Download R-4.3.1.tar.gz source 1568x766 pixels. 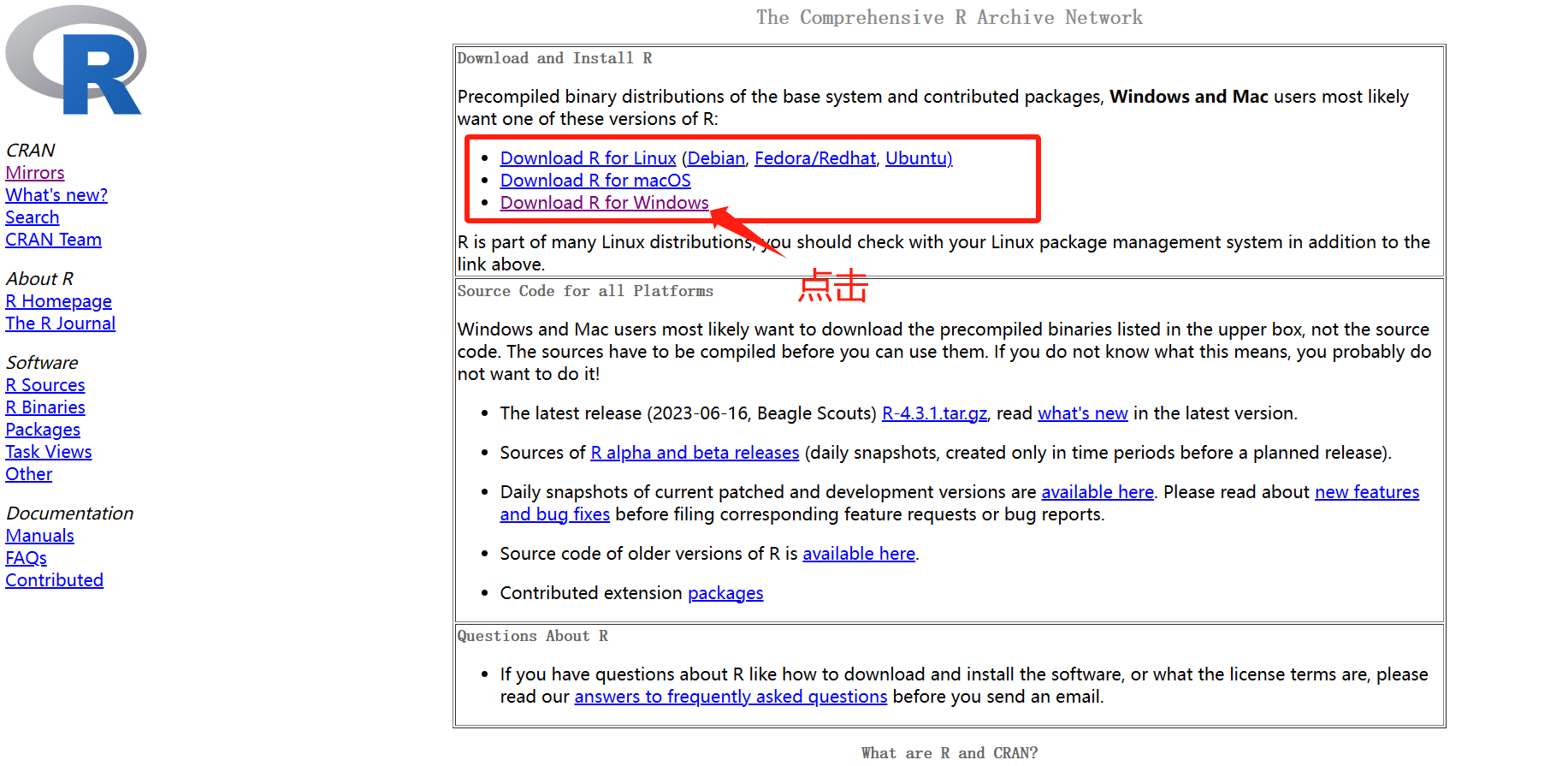click(x=935, y=413)
